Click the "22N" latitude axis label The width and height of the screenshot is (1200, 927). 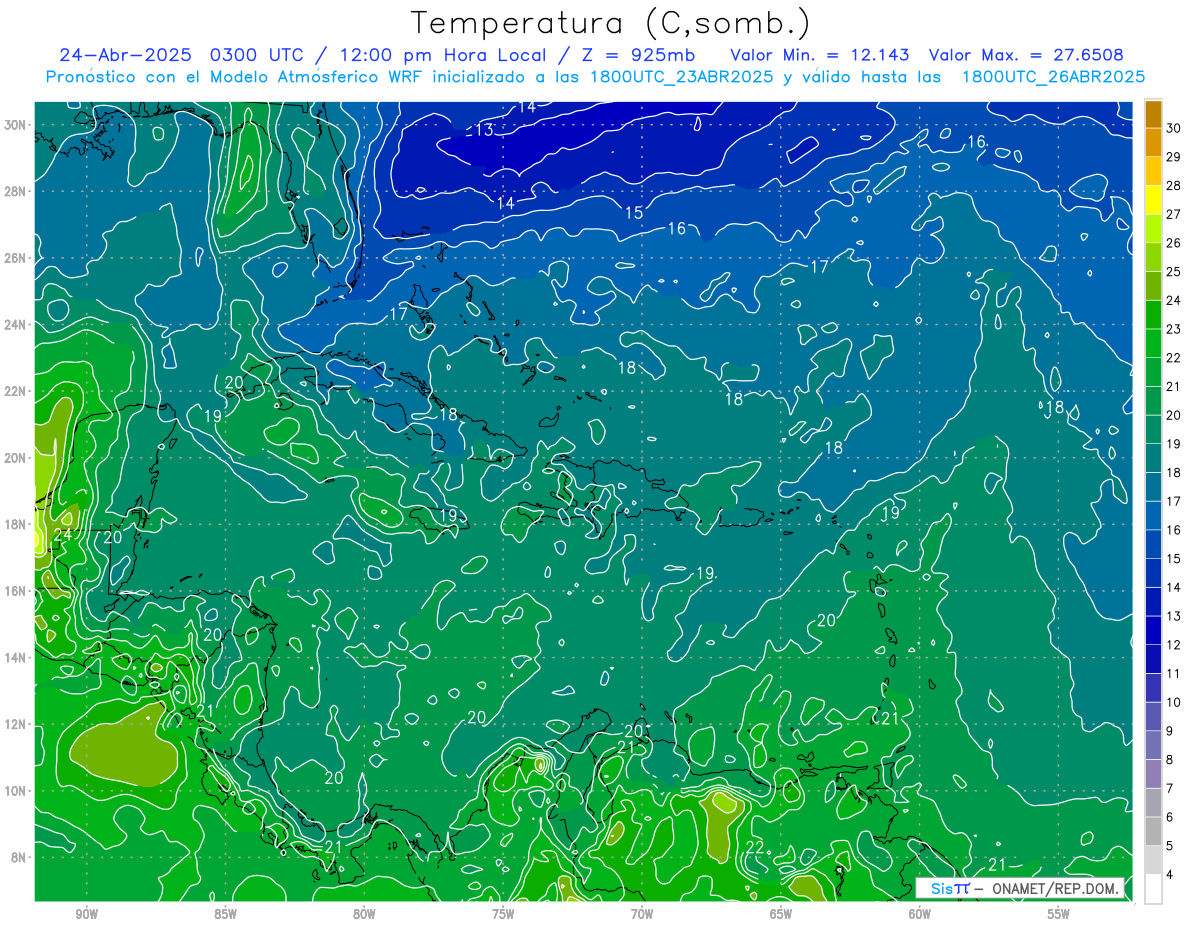click(x=16, y=391)
